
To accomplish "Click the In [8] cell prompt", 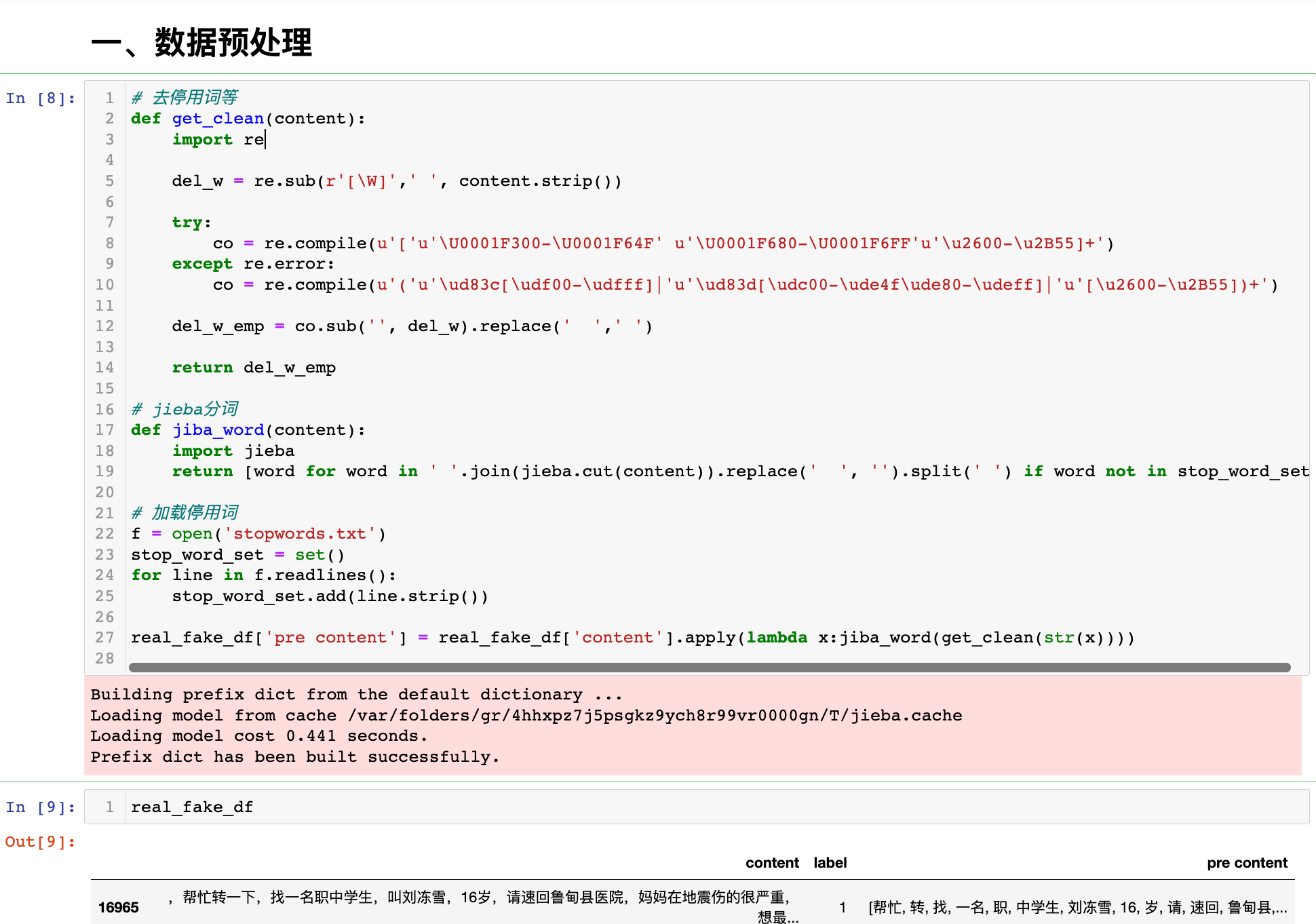I will pyautogui.click(x=40, y=98).
